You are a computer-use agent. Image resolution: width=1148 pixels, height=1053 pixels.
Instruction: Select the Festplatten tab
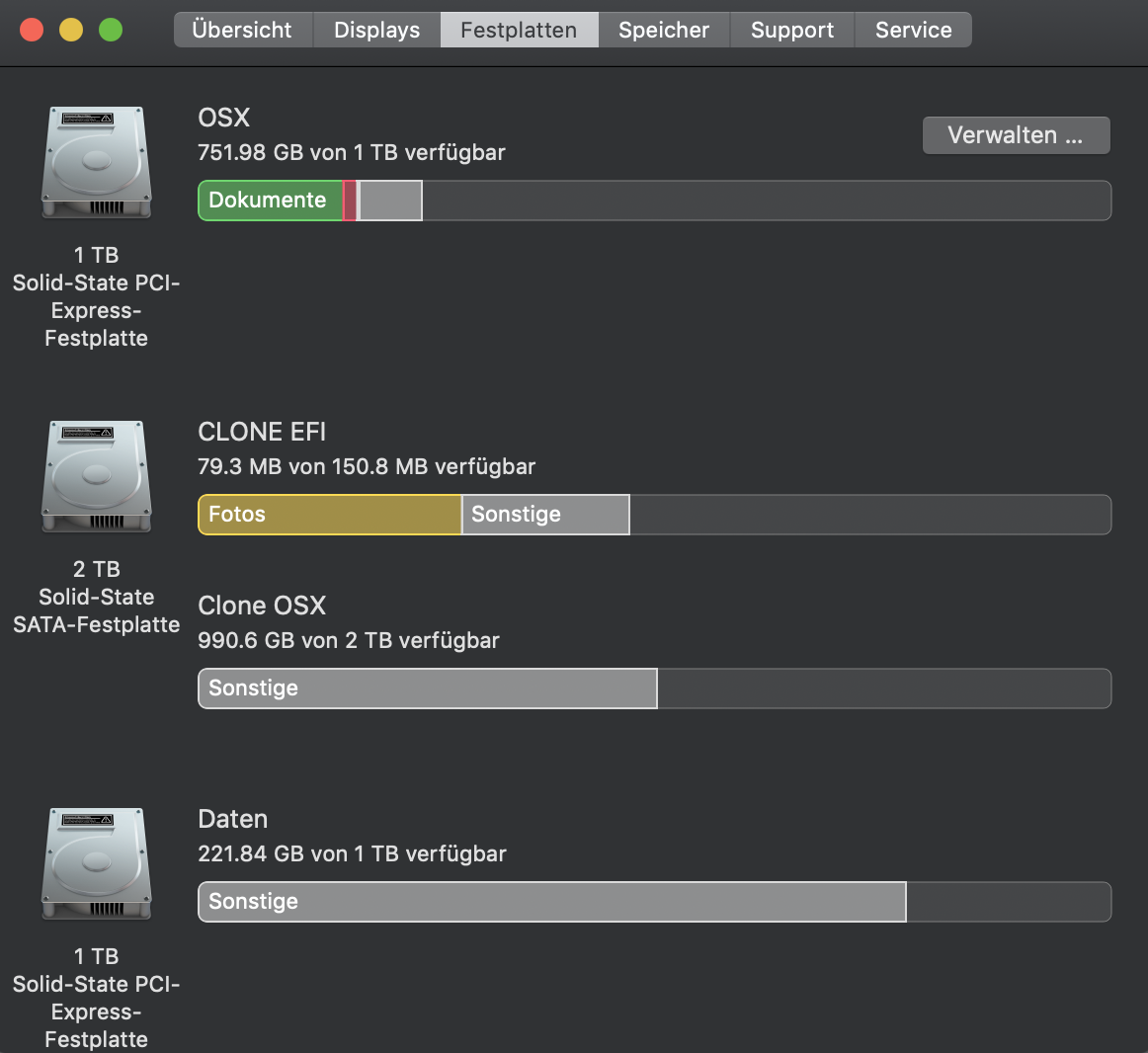point(519,30)
